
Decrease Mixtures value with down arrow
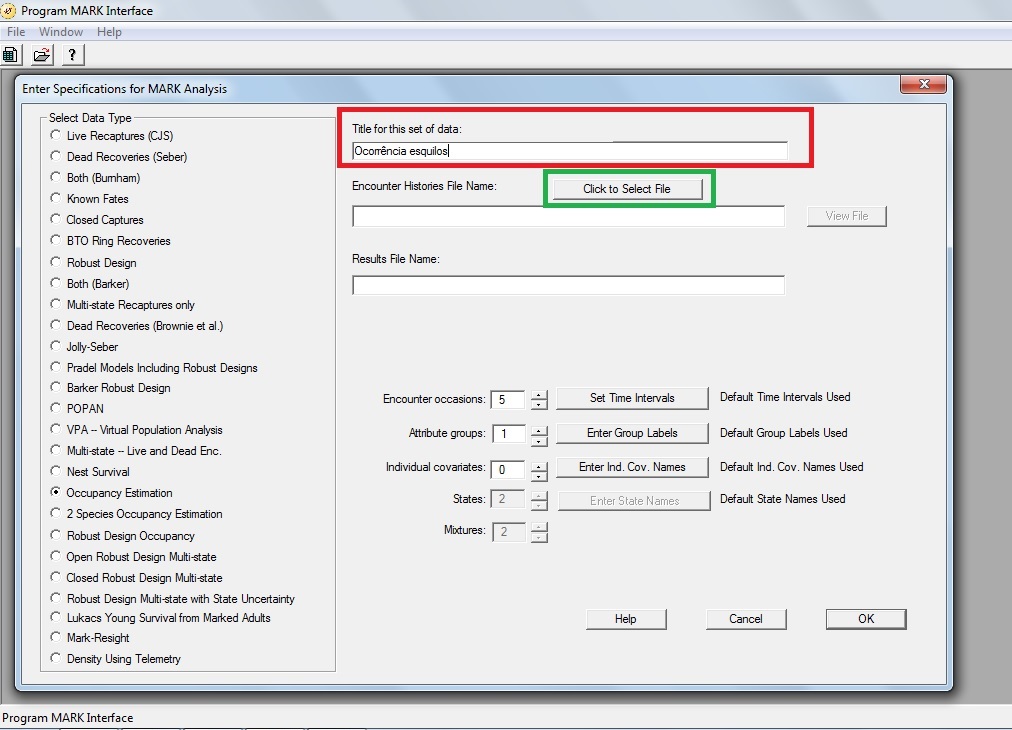539,537
